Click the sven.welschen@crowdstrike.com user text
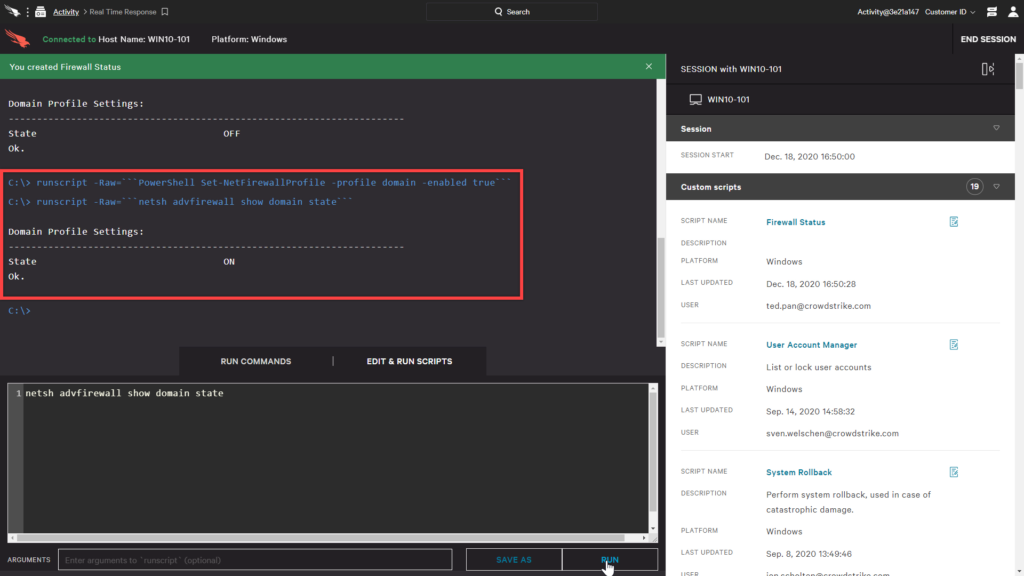The height and width of the screenshot is (576, 1024). point(832,433)
